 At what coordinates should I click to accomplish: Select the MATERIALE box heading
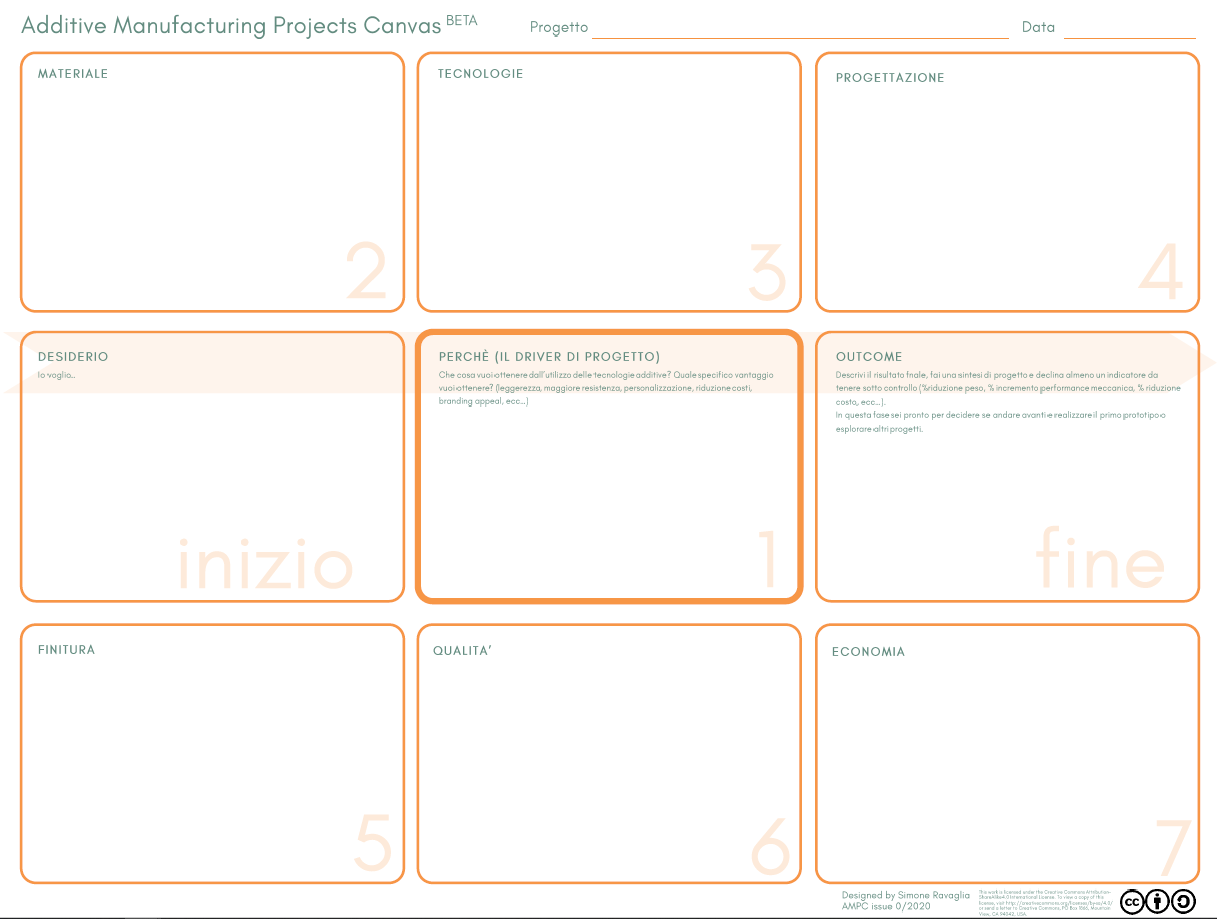pos(73,74)
